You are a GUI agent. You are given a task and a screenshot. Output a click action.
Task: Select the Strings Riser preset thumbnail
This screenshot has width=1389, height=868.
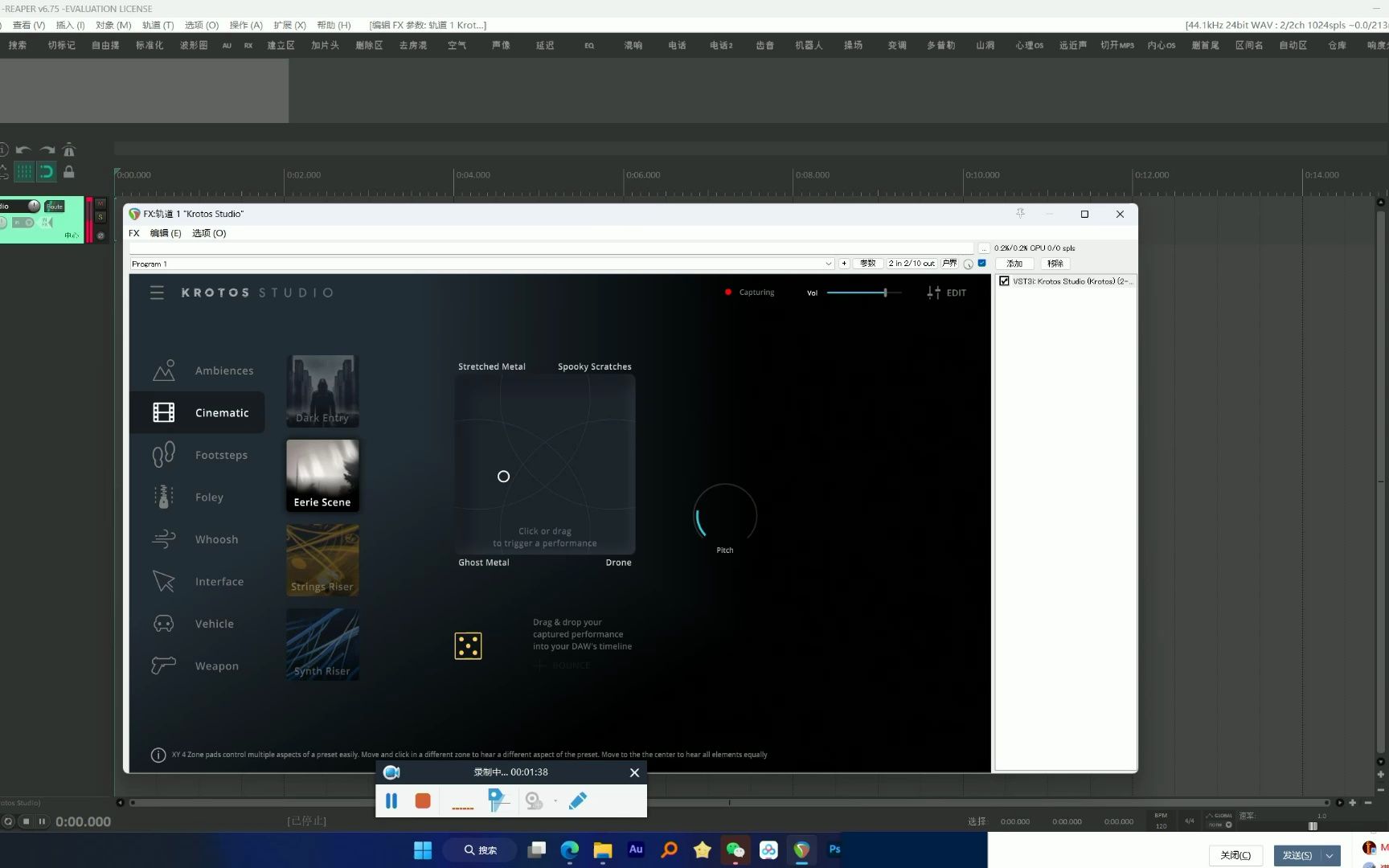coord(322,560)
